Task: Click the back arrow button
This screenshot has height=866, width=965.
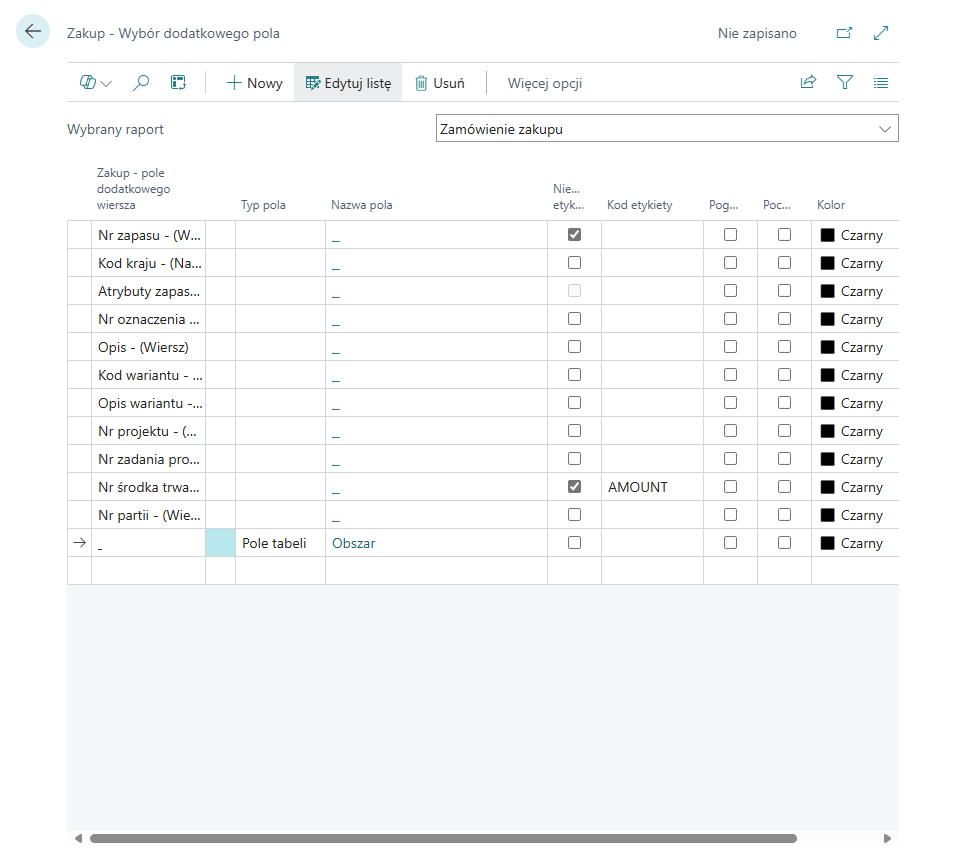Action: 33,32
